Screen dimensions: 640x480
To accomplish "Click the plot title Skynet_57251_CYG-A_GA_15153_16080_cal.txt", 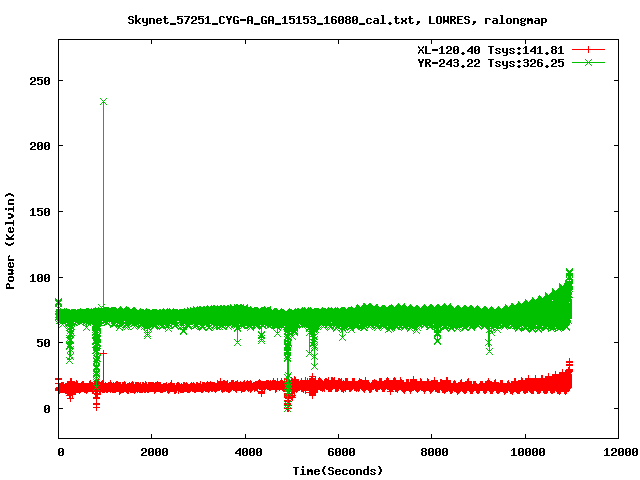I will [337, 20].
